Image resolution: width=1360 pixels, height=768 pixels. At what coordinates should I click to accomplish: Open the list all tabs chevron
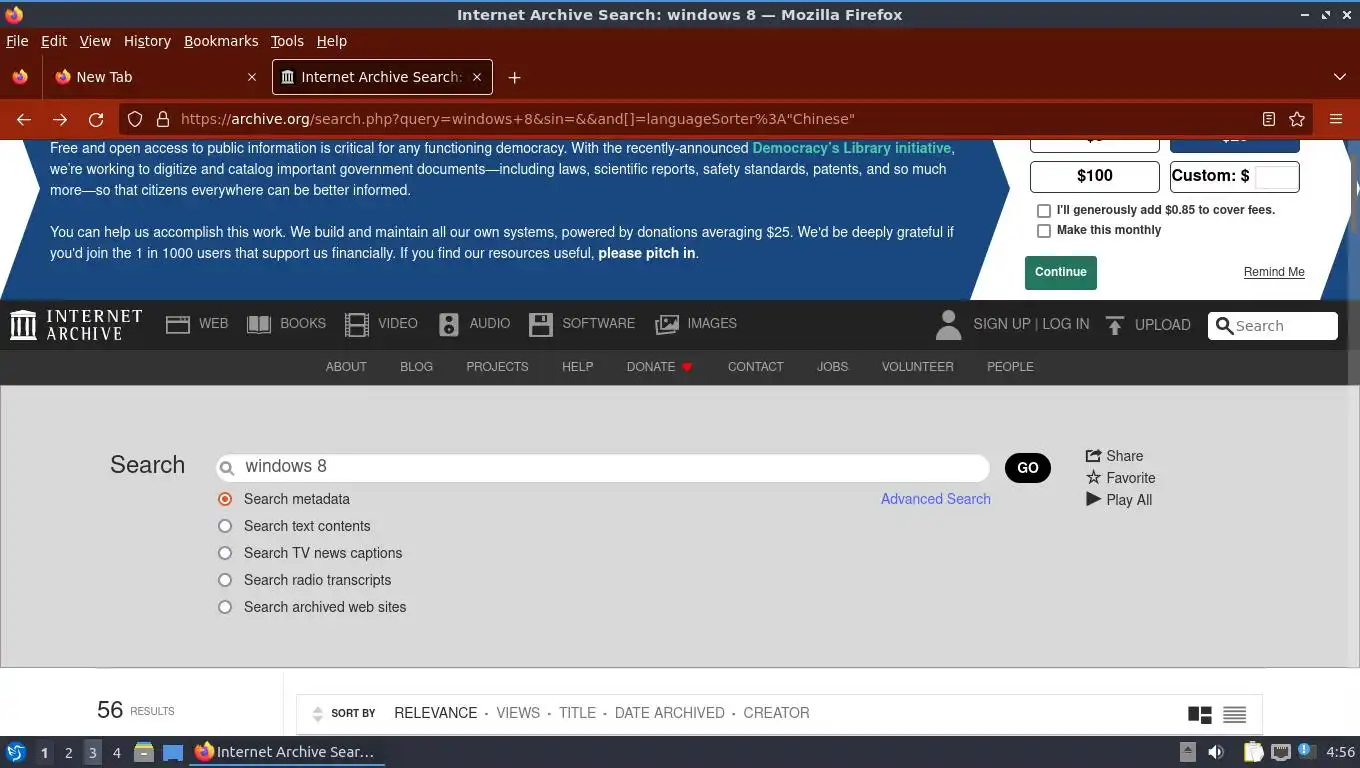point(1340,77)
